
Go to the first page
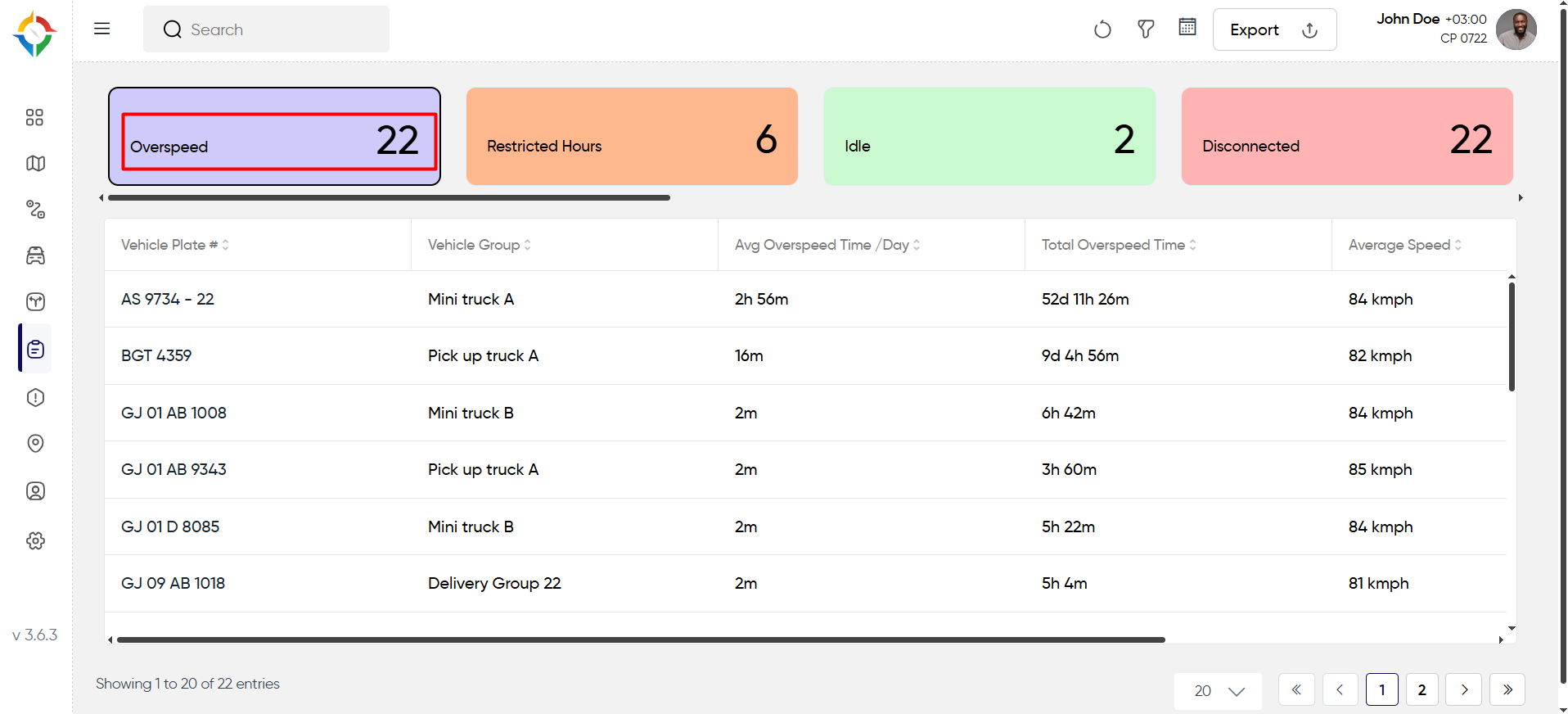tap(1296, 689)
